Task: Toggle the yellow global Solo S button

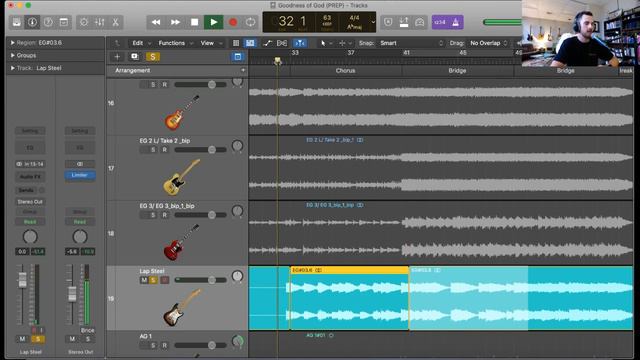Action: [x=153, y=57]
